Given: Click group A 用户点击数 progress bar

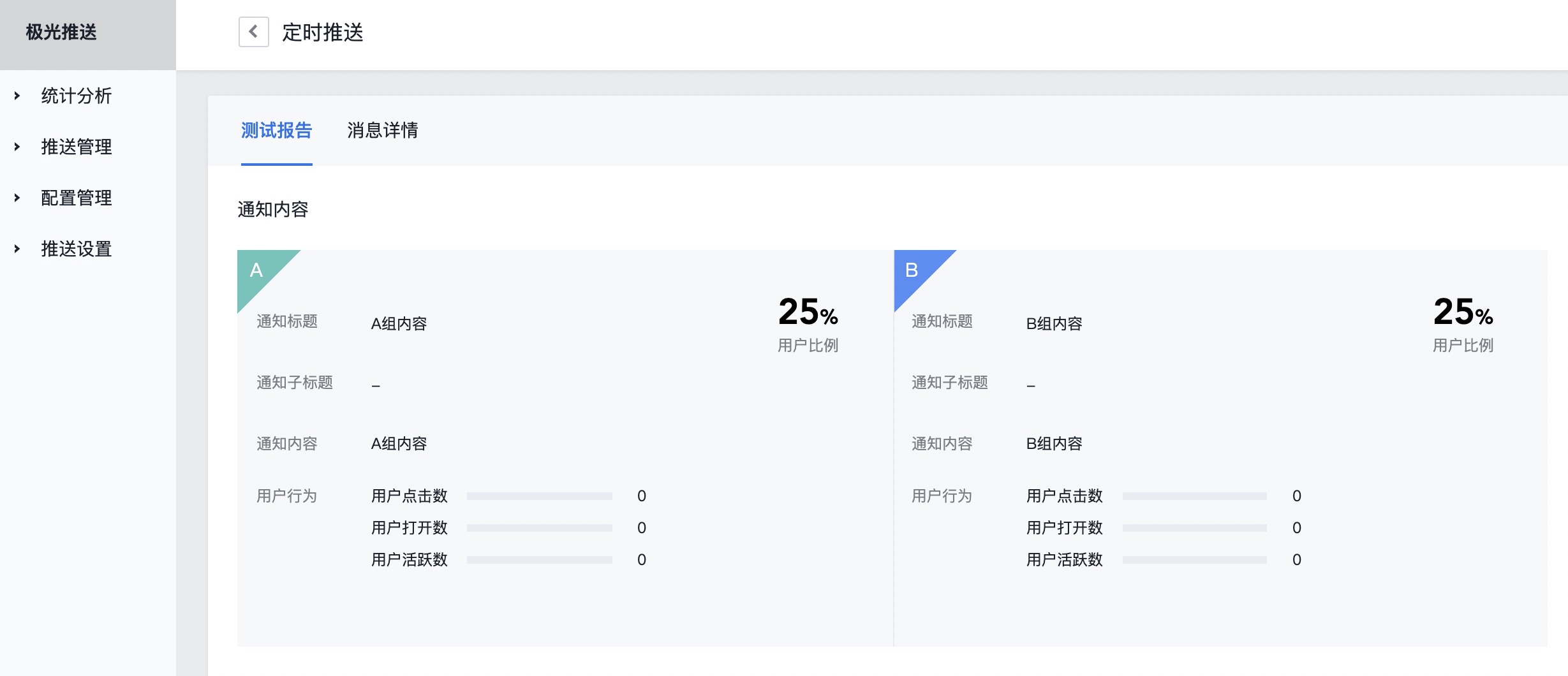Looking at the screenshot, I should (x=540, y=496).
